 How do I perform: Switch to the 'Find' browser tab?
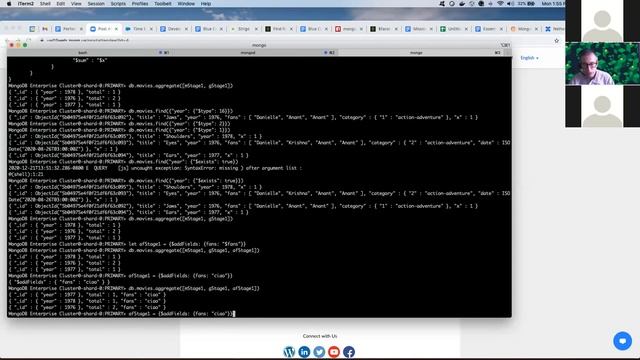click(279, 29)
